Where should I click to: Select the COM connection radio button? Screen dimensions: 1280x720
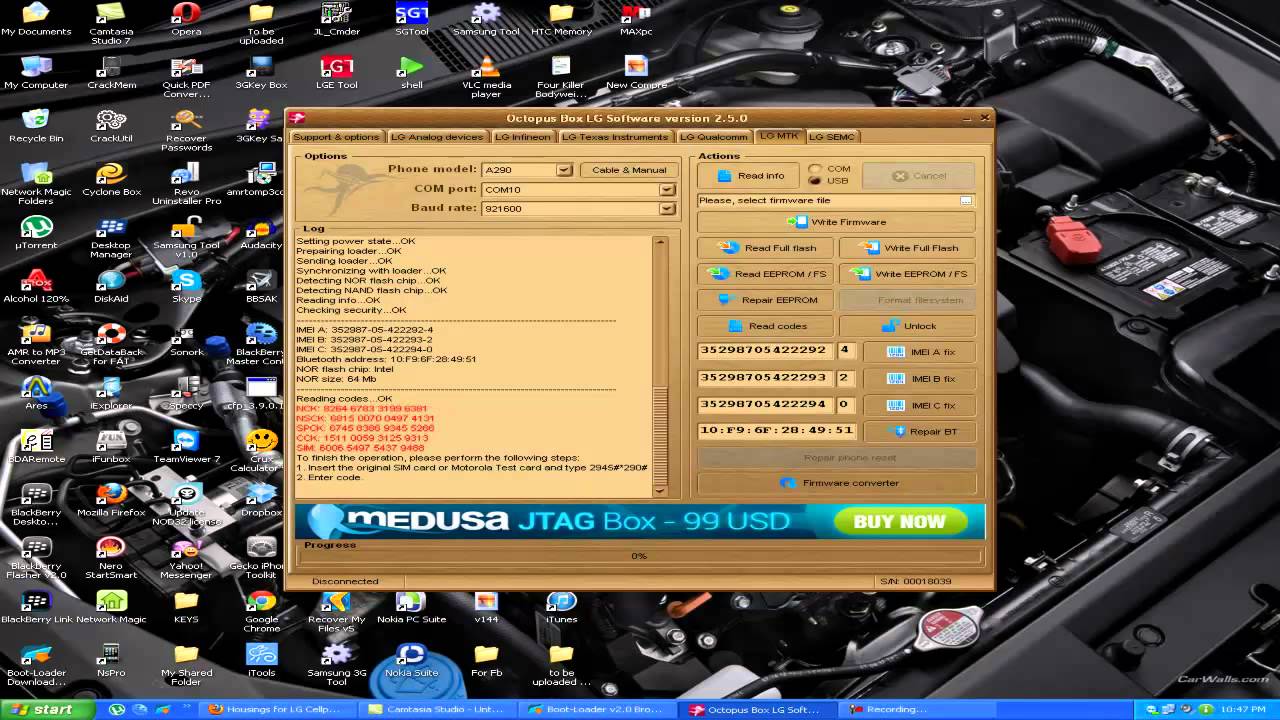click(815, 169)
